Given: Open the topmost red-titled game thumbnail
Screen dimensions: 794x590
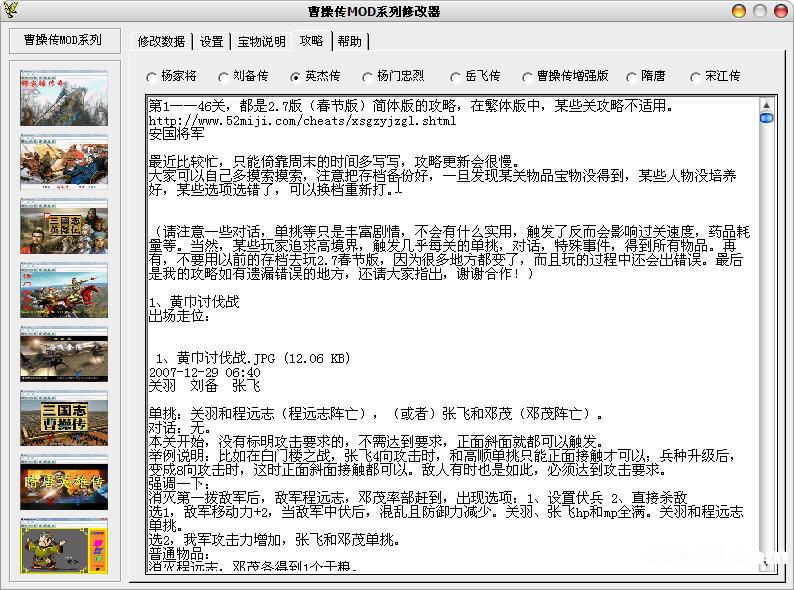Looking at the screenshot, I should pyautogui.click(x=64, y=98).
